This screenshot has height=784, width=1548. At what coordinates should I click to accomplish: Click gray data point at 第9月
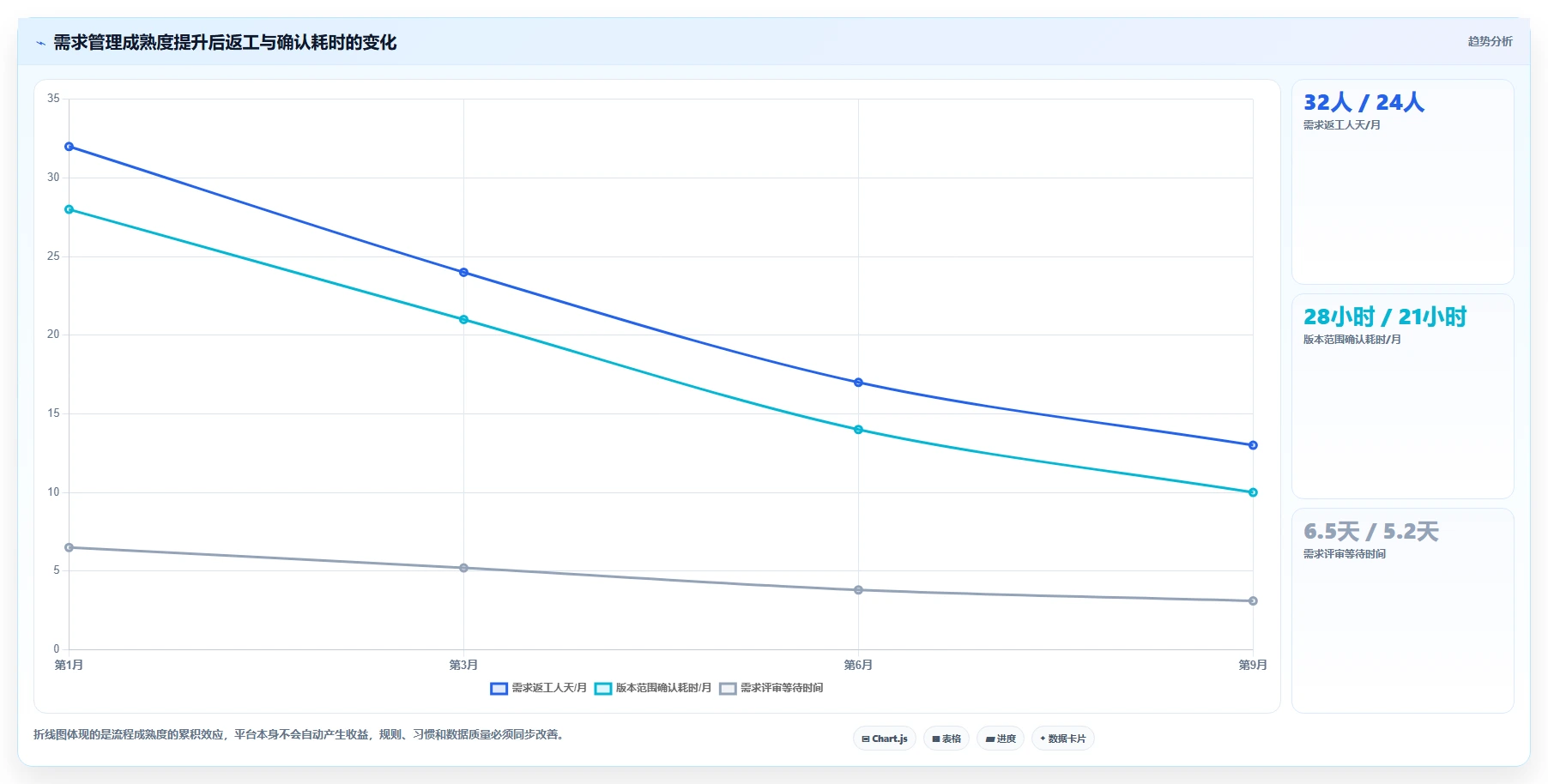tap(1253, 601)
